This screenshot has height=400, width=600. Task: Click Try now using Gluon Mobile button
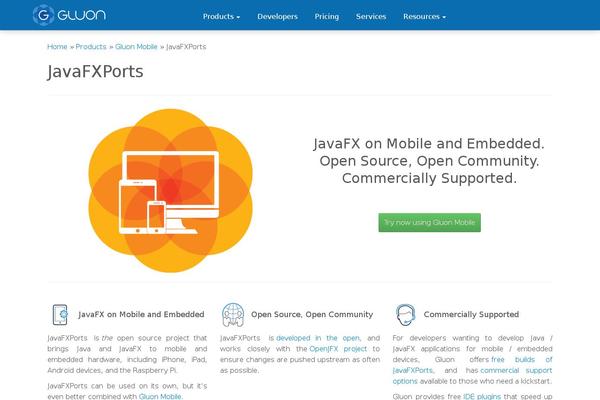[x=429, y=222]
